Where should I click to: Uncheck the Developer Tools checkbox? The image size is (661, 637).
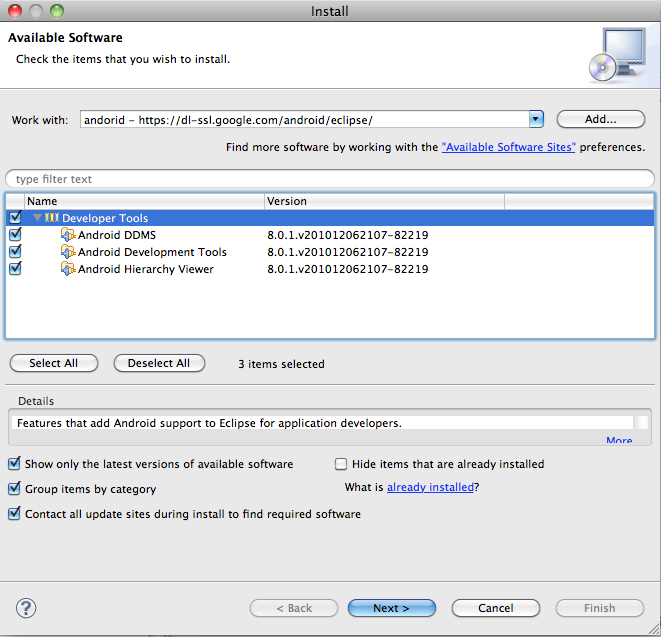point(15,217)
